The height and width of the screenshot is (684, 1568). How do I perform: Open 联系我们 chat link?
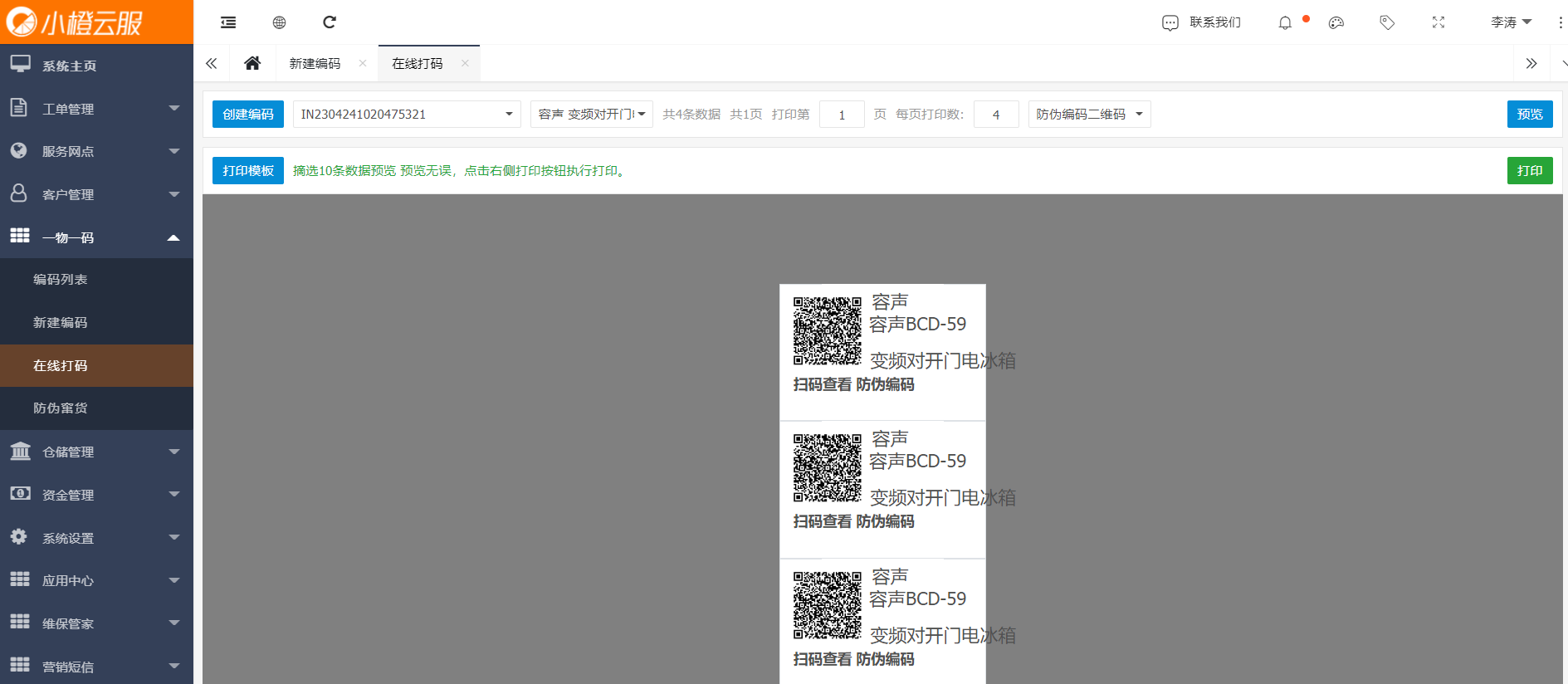pyautogui.click(x=1201, y=22)
